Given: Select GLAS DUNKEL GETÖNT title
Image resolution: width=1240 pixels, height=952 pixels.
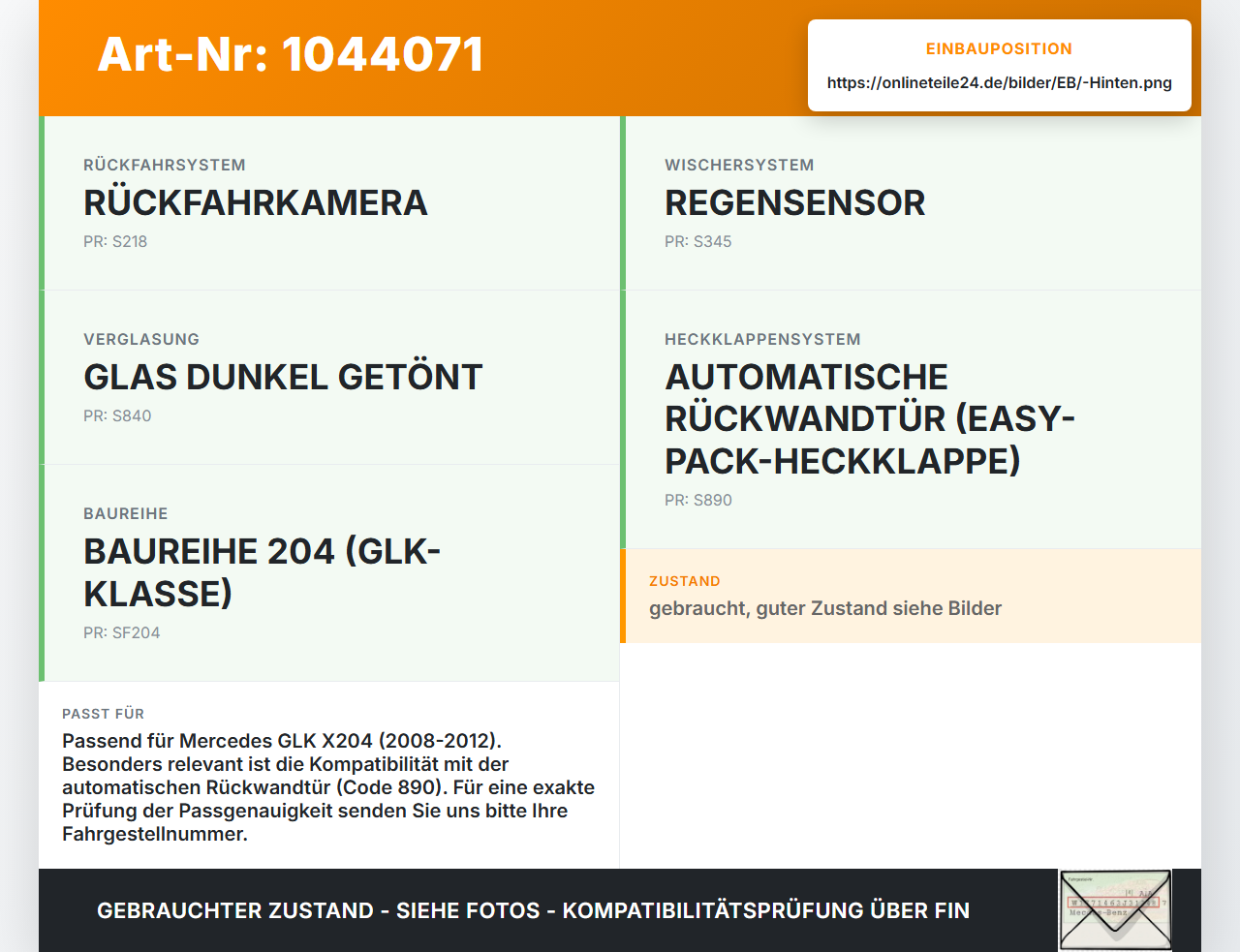Looking at the screenshot, I should [x=283, y=377].
